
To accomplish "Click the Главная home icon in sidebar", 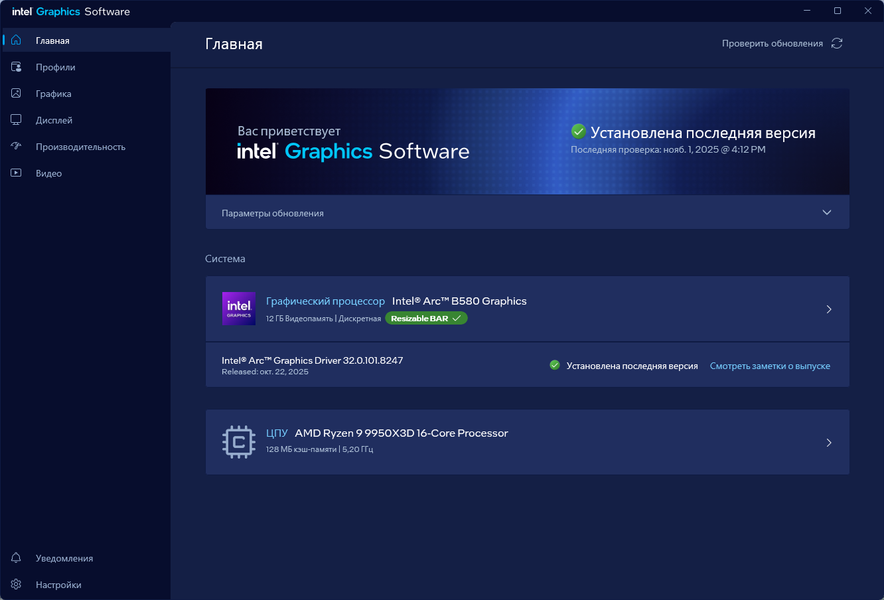I will 16,40.
